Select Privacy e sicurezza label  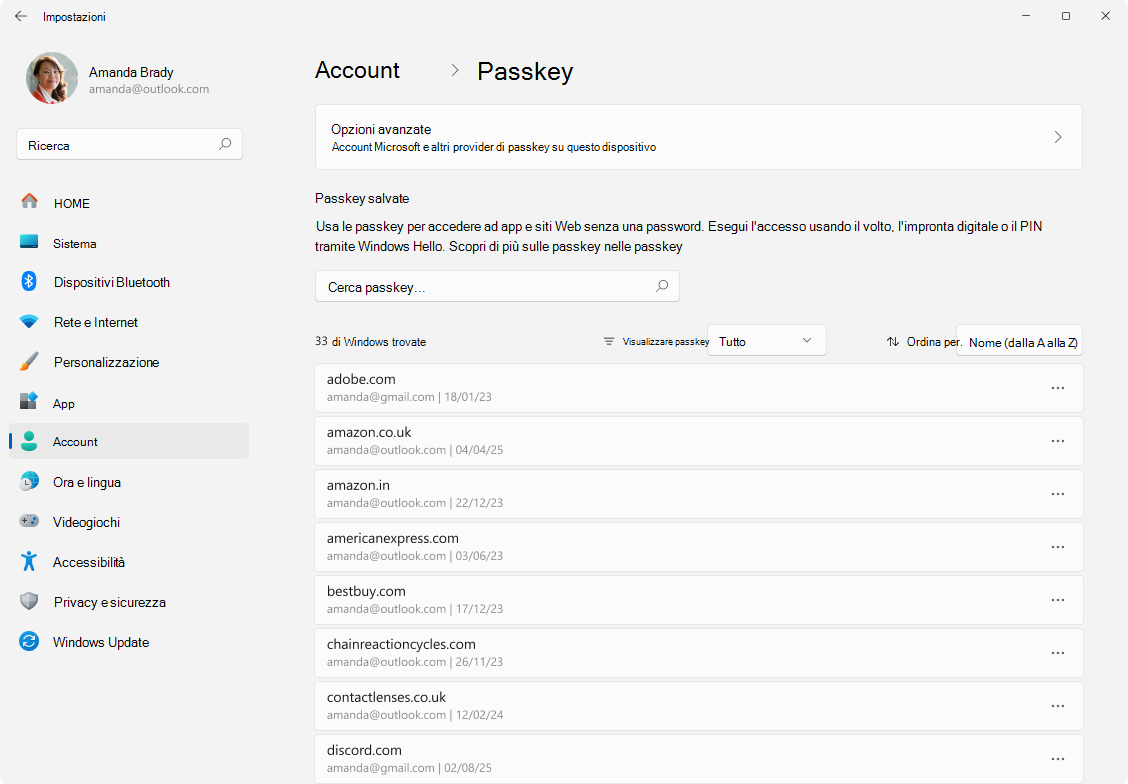coord(109,602)
